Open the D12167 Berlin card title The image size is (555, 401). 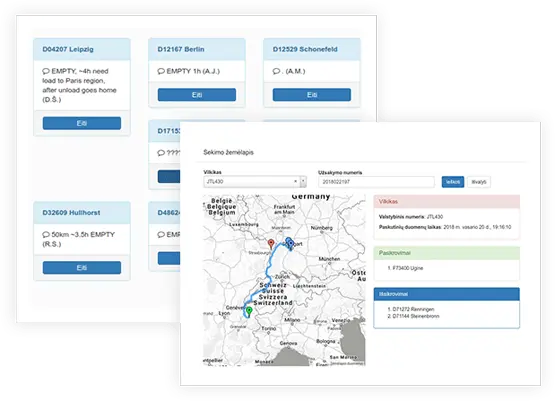click(x=181, y=49)
